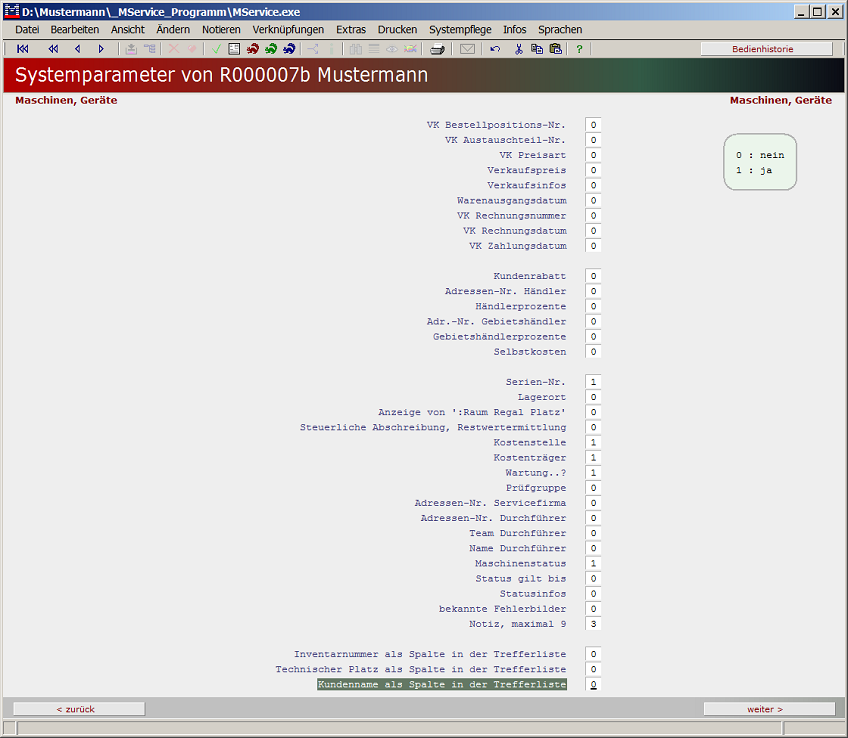Jump to the first record with the KKI icon
Image resolution: width=848 pixels, height=738 pixels.
[x=22, y=48]
